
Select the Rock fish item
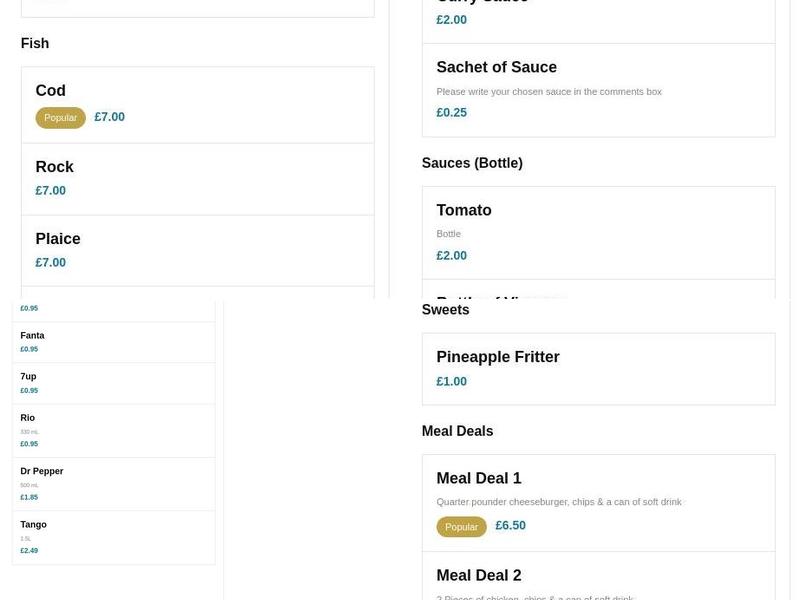tap(197, 178)
